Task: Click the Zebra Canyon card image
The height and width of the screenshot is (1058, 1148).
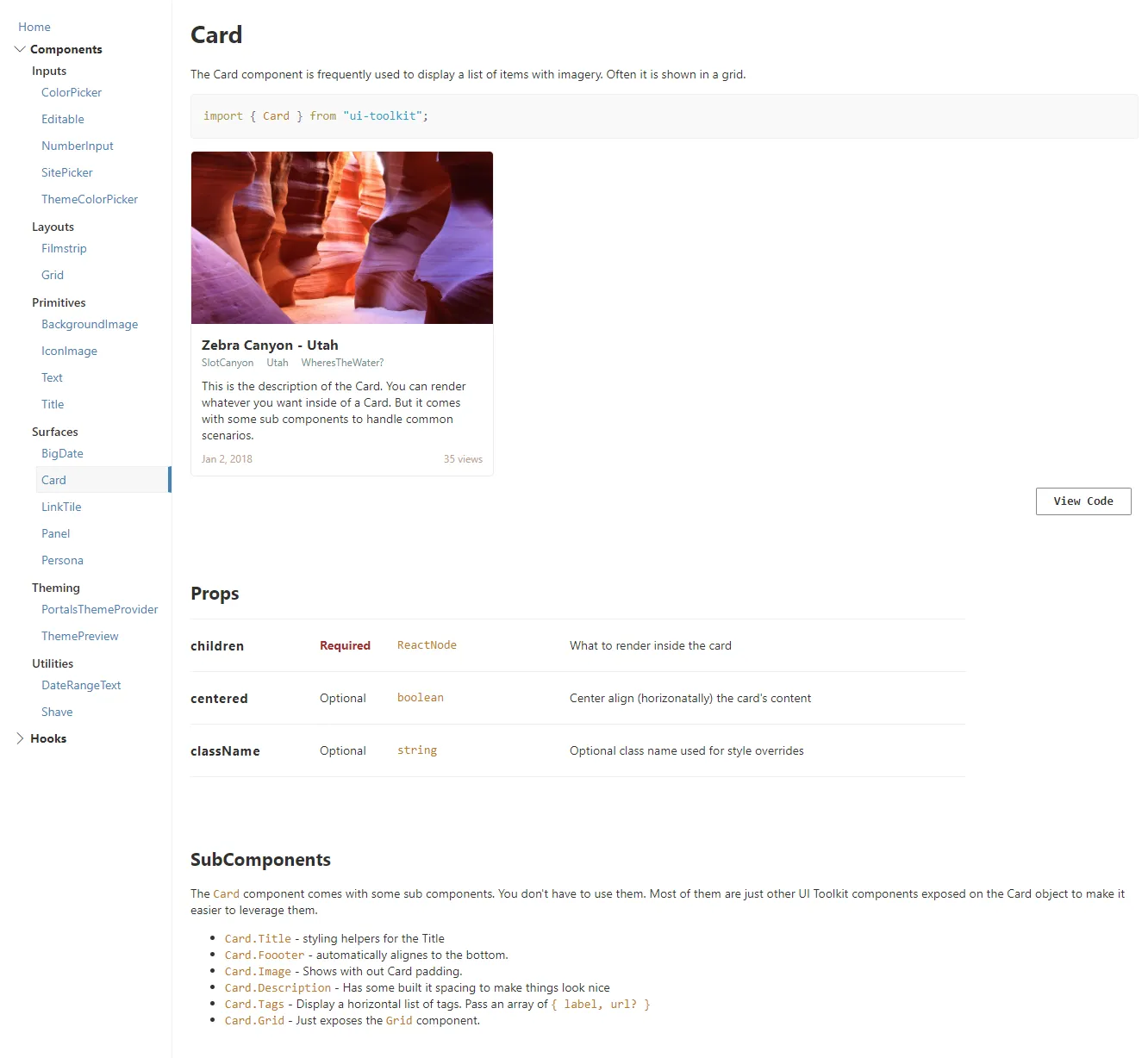Action: tap(342, 238)
